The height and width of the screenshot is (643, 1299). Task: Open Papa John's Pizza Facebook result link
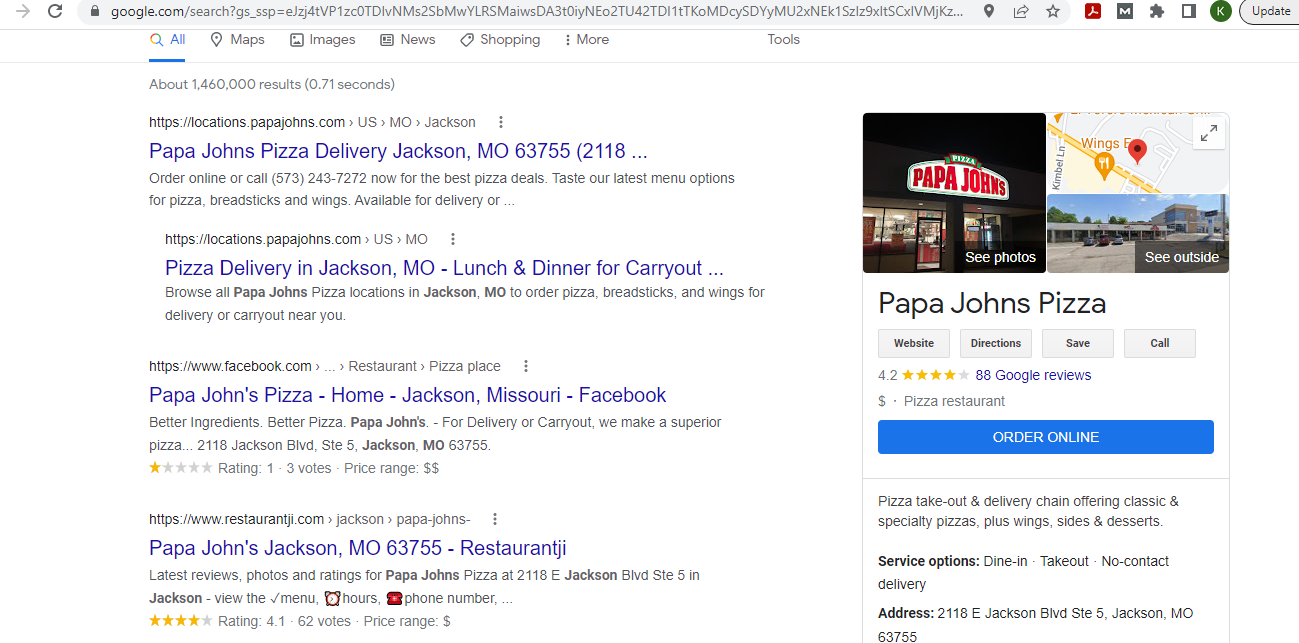pyautogui.click(x=407, y=395)
